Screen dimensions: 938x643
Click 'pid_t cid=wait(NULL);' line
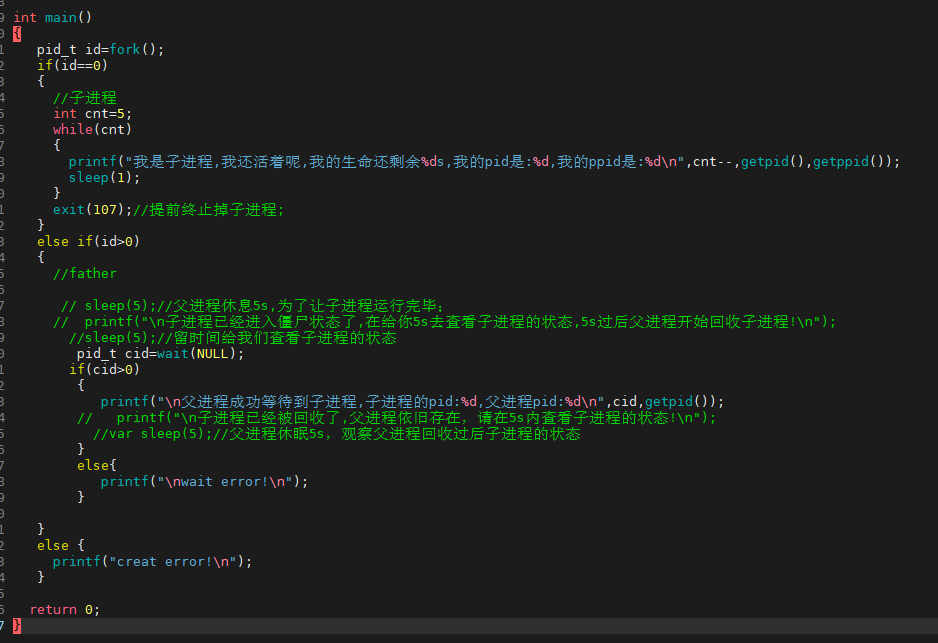click(160, 354)
